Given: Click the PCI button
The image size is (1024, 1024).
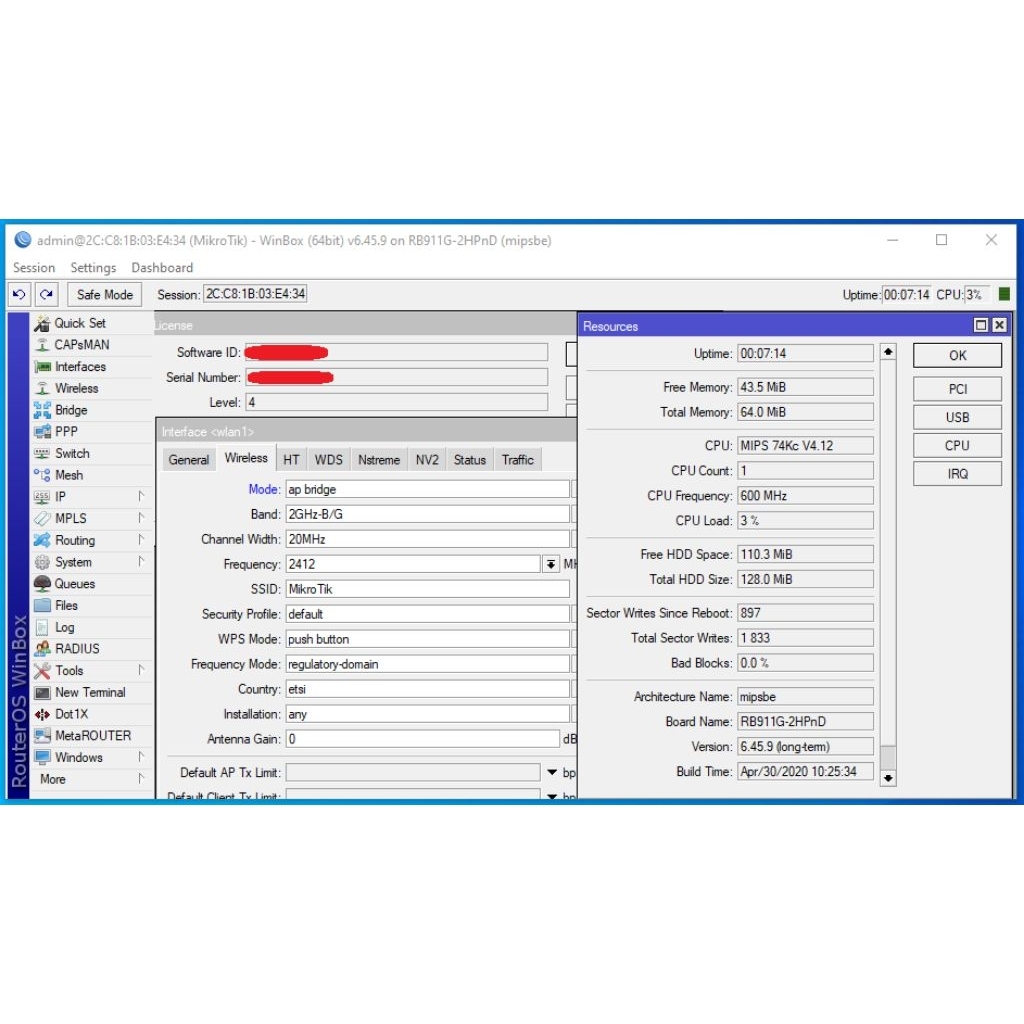Looking at the screenshot, I should click(957, 389).
